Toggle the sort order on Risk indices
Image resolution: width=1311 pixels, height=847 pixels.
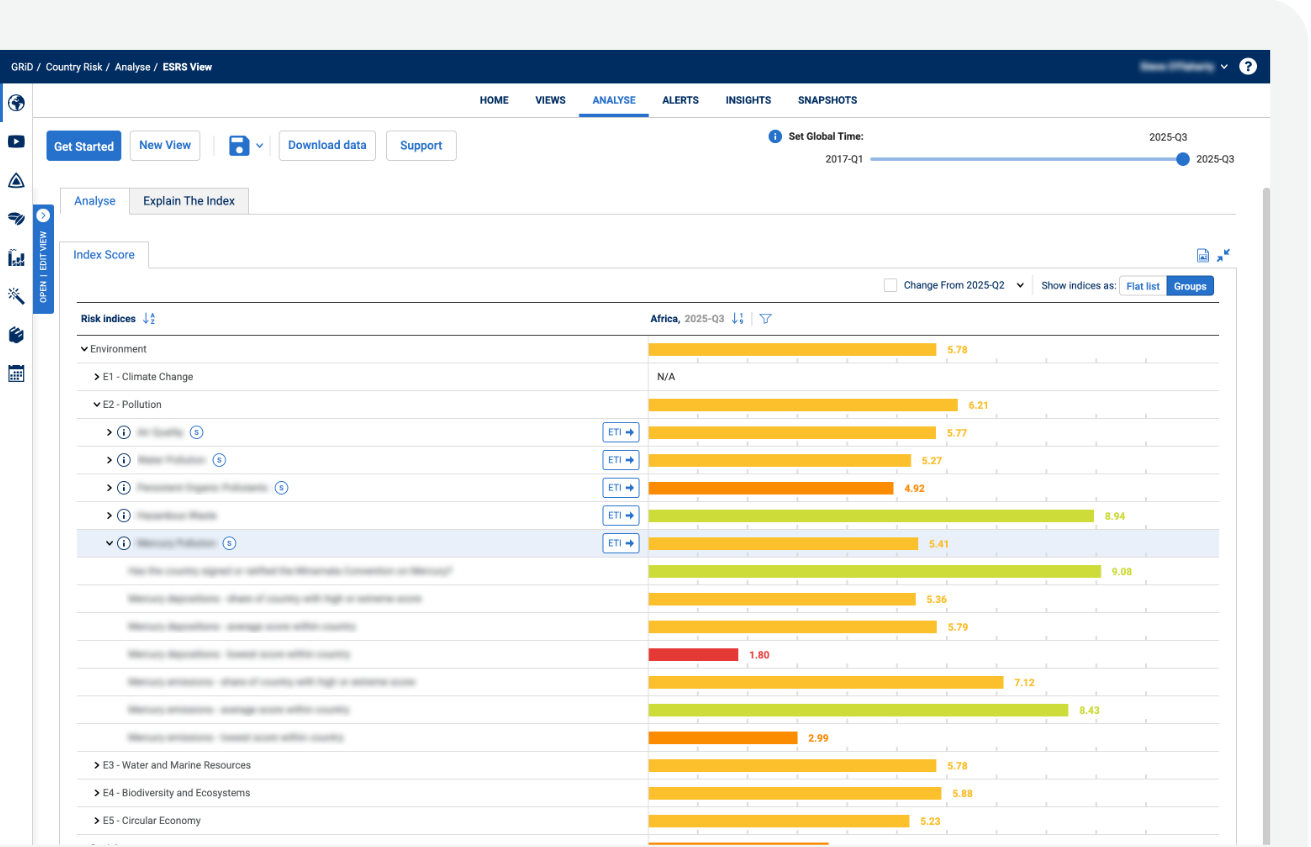(x=148, y=318)
